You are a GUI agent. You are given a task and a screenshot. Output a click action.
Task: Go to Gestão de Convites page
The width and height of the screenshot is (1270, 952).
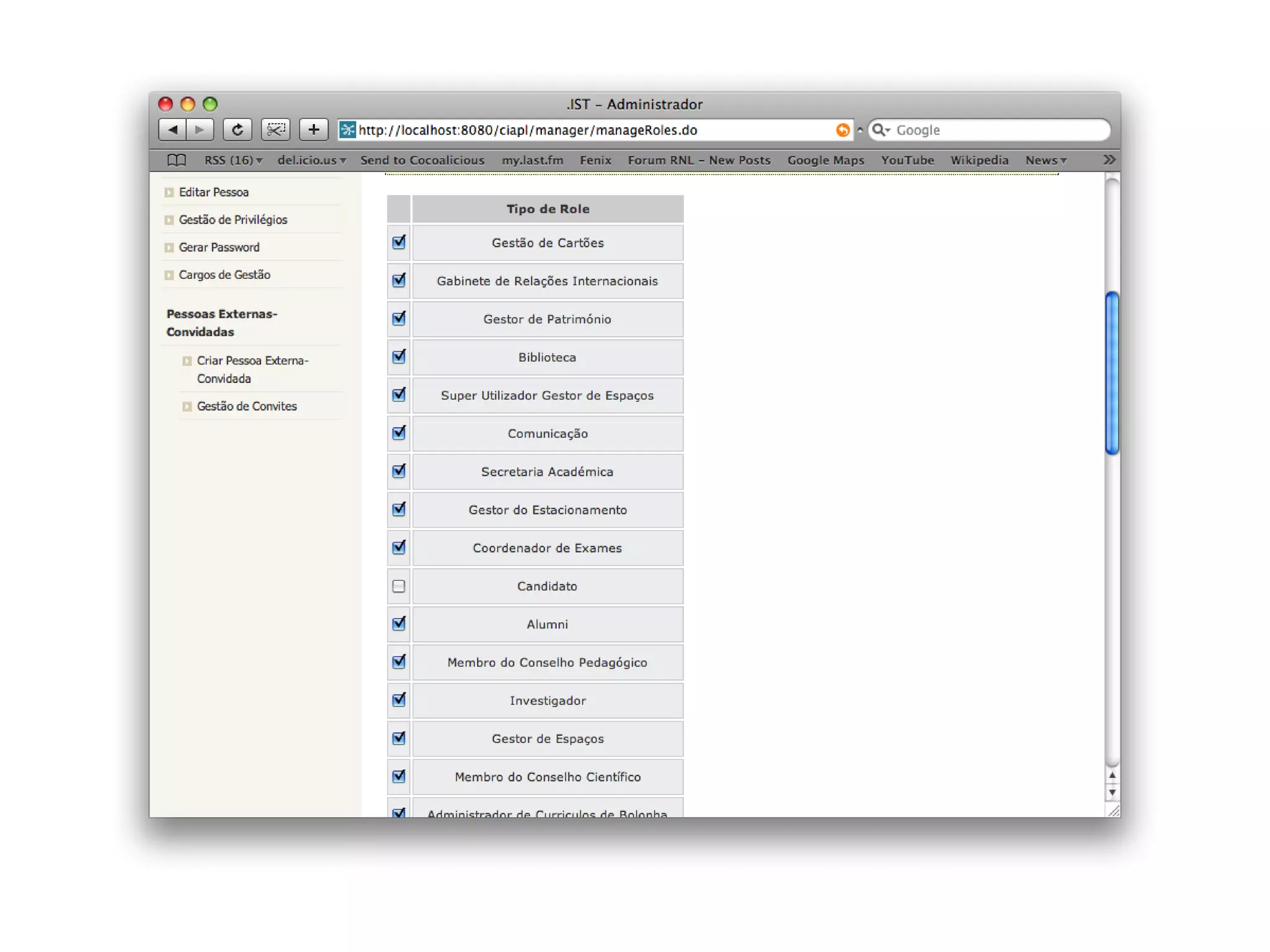[246, 406]
